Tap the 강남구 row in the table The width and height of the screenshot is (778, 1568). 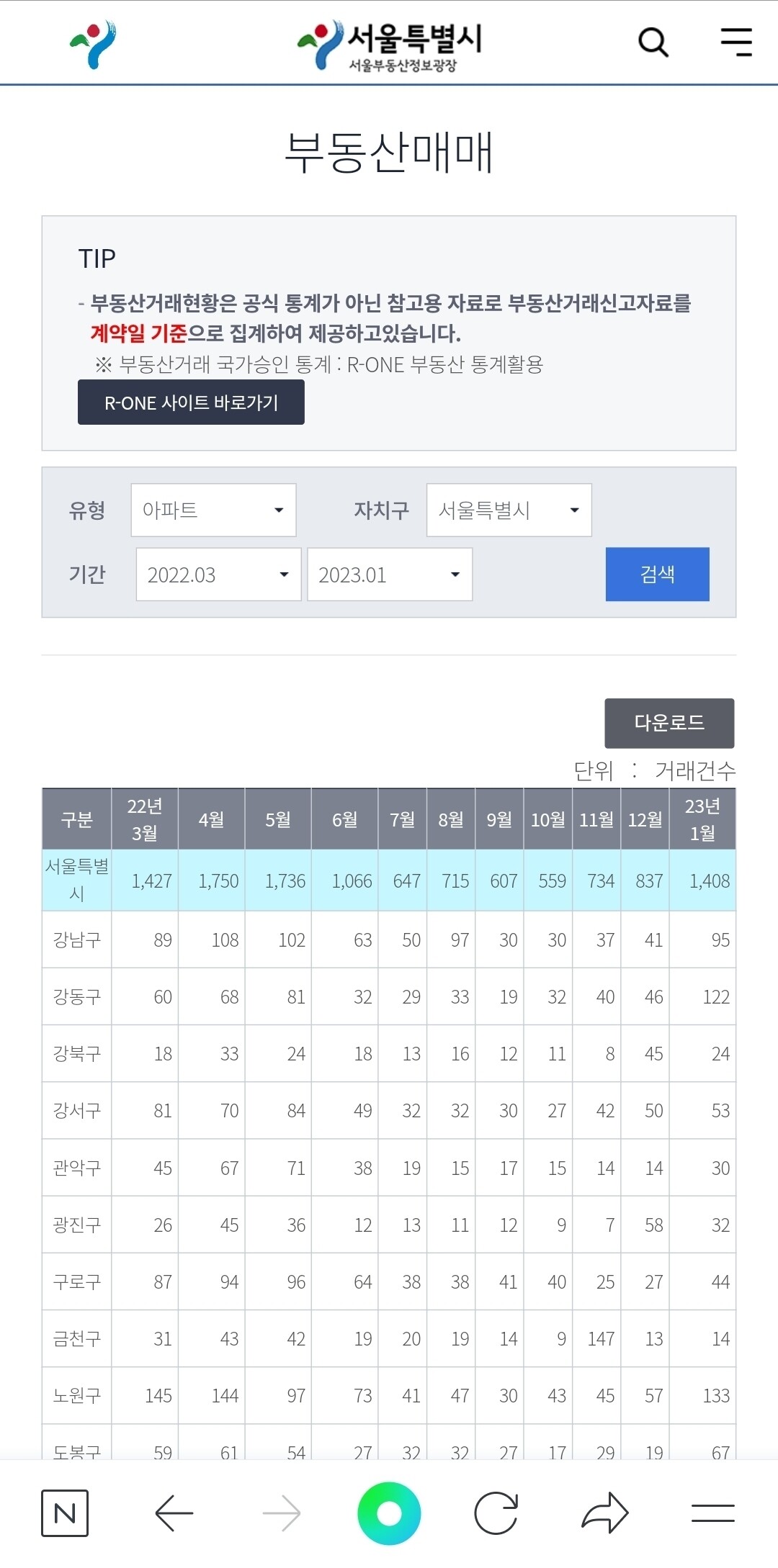click(x=76, y=940)
